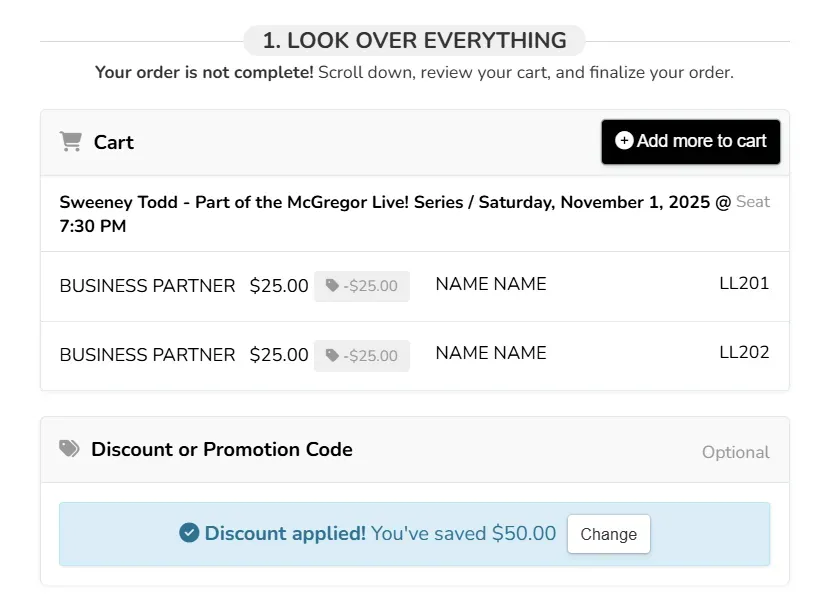This screenshot has height=599, width=818.
Task: Click NAME NAME on the LL201 ticket row
Action: click(x=491, y=284)
